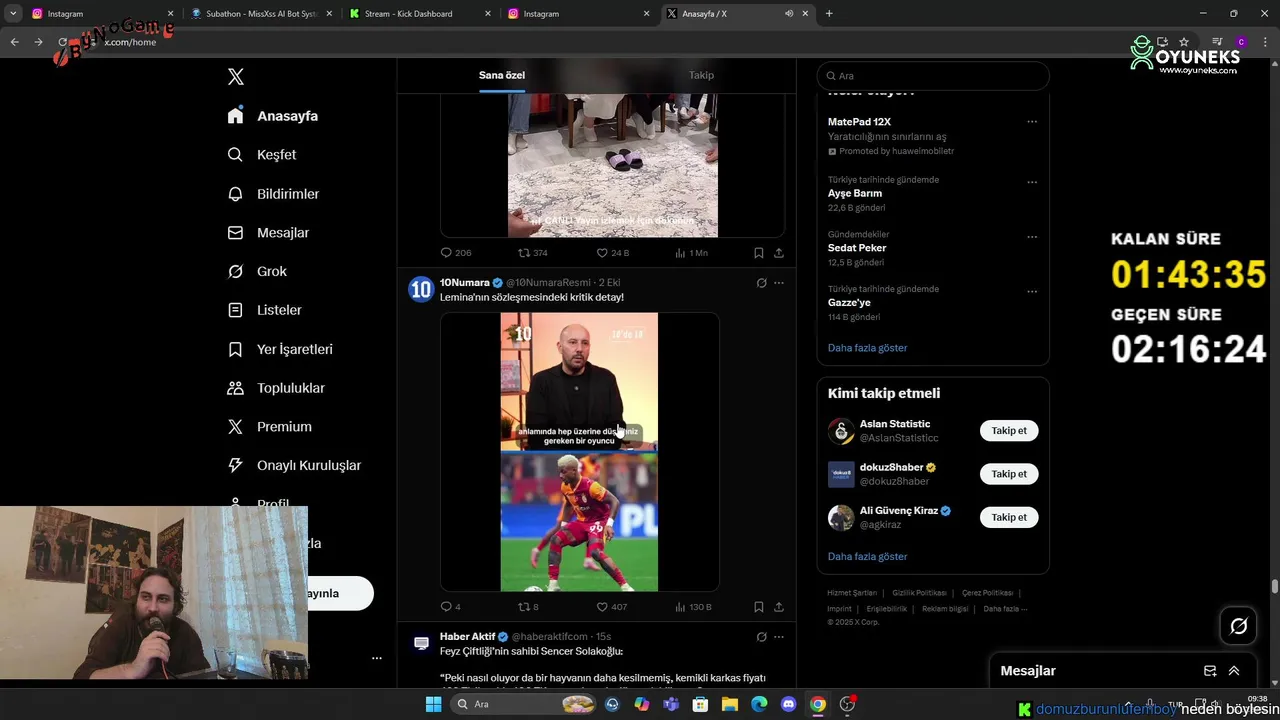
Task: Open 10Numara profile avatar
Action: coord(421,290)
